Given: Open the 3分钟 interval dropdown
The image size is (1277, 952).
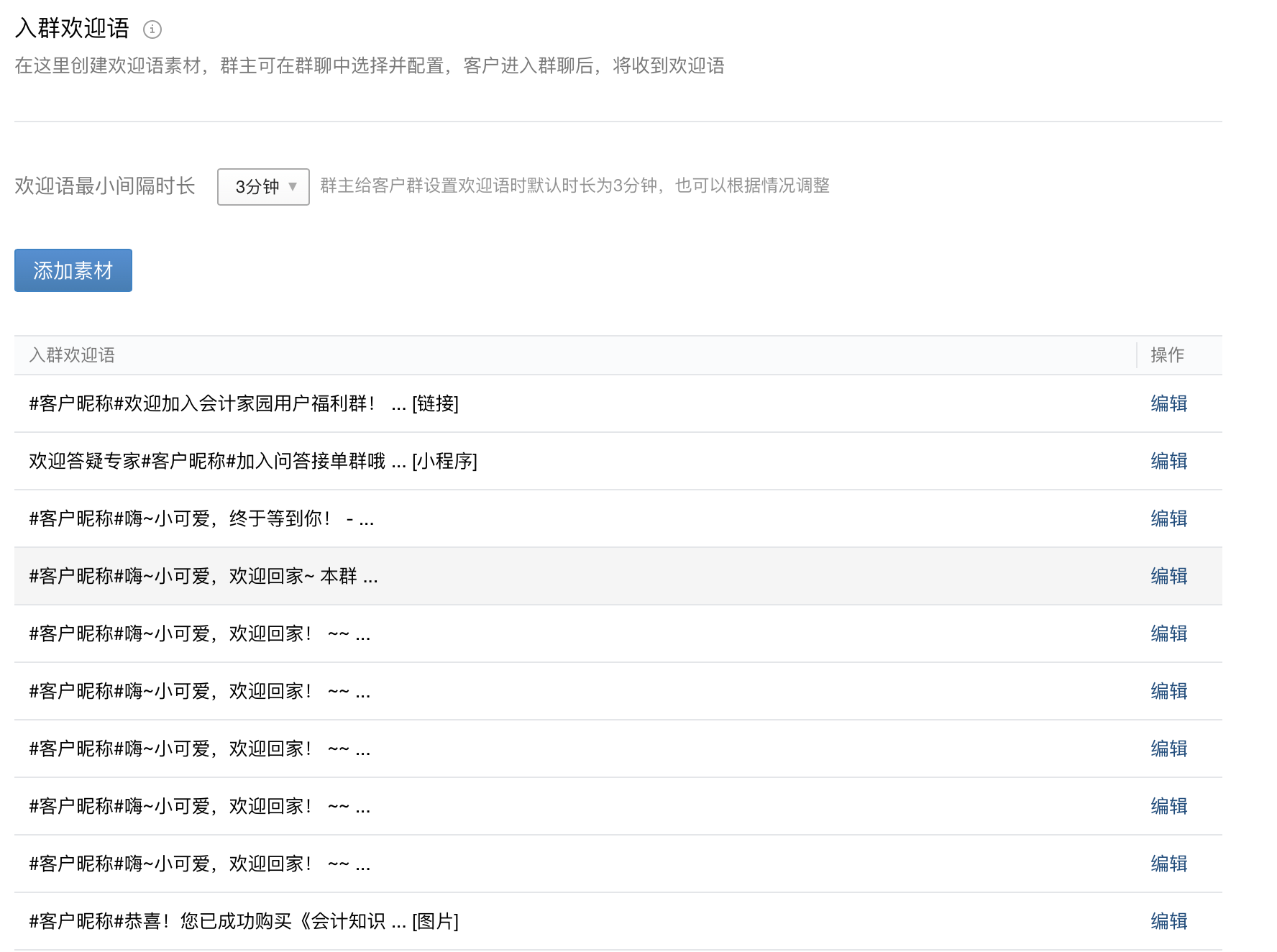Looking at the screenshot, I should click(x=263, y=187).
